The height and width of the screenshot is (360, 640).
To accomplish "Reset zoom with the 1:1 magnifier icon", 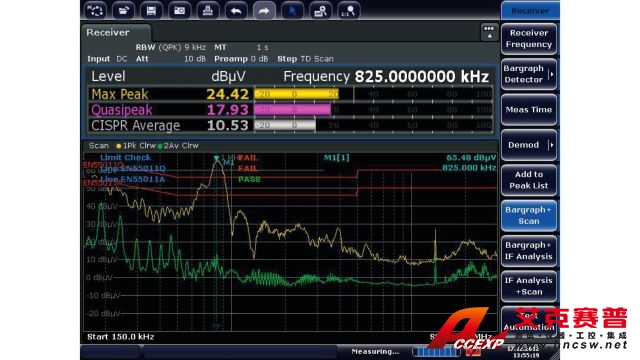I will pos(349,11).
